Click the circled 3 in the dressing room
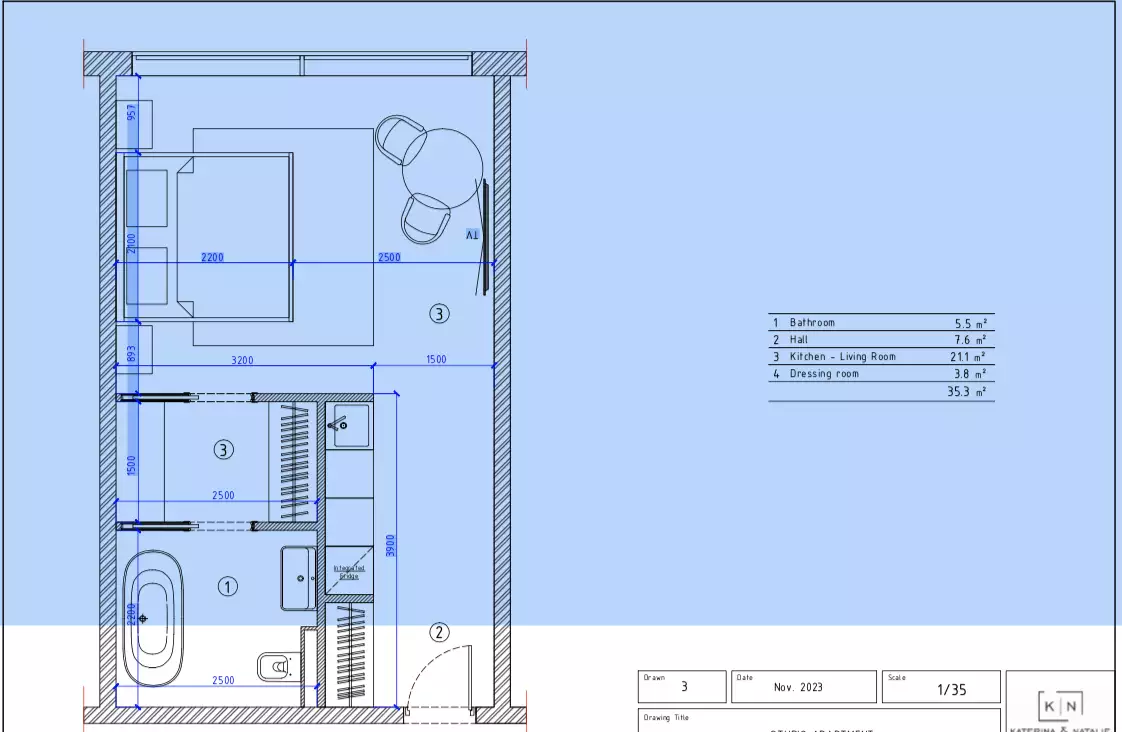 click(x=224, y=450)
